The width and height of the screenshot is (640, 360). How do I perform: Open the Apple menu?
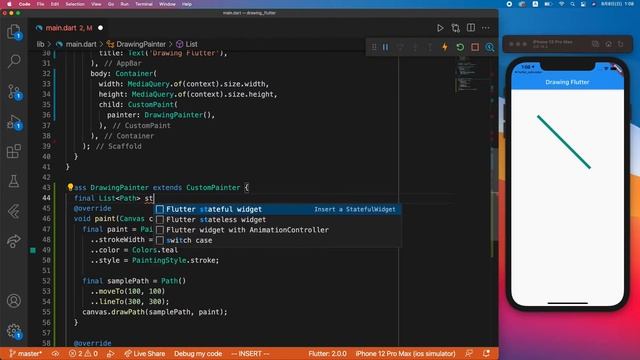(x=9, y=4)
